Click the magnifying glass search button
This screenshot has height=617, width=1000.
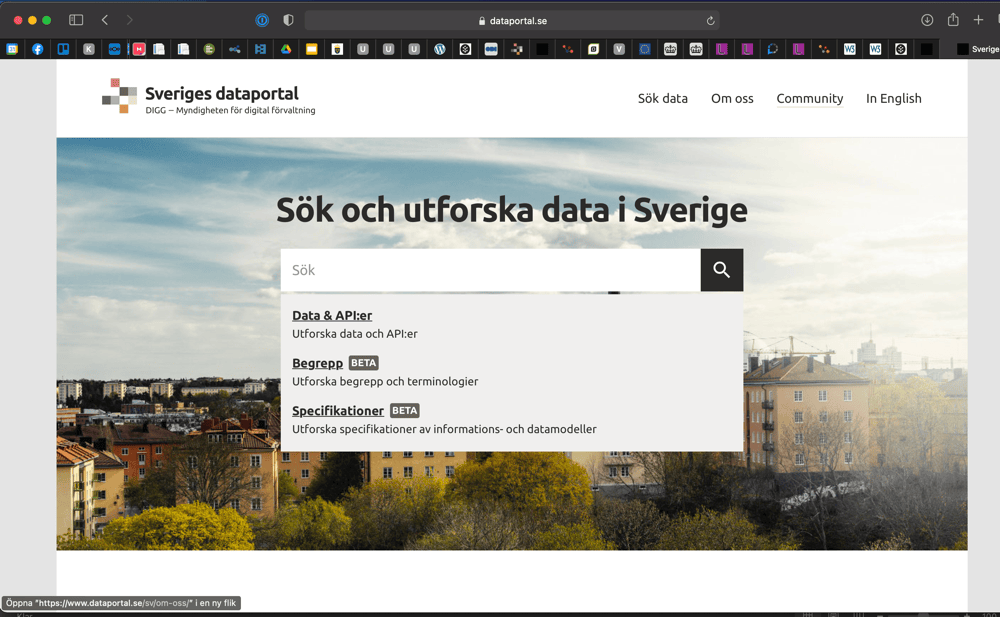pyautogui.click(x=721, y=270)
